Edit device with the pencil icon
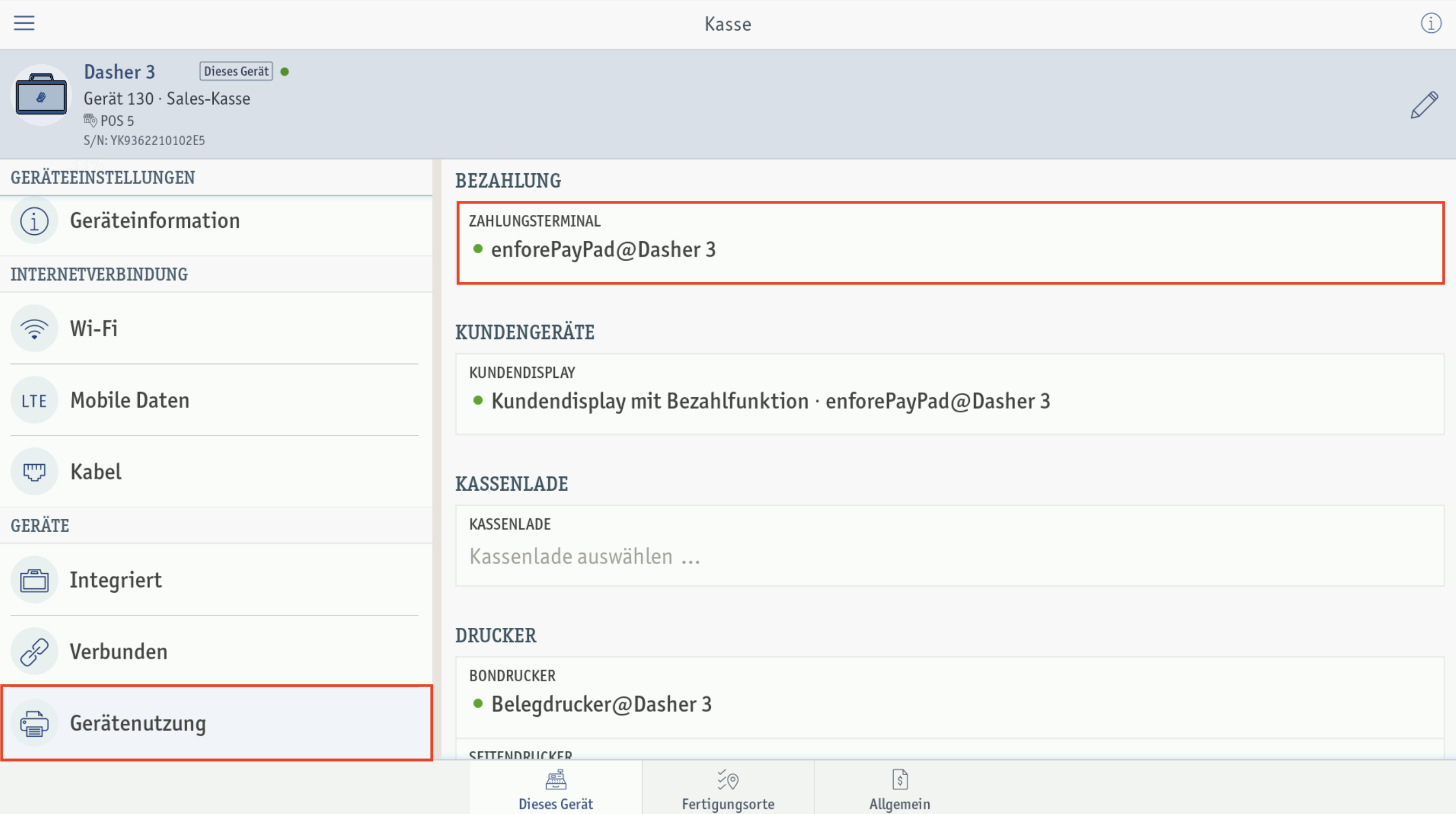Viewport: 1456px width, 814px height. (x=1424, y=105)
